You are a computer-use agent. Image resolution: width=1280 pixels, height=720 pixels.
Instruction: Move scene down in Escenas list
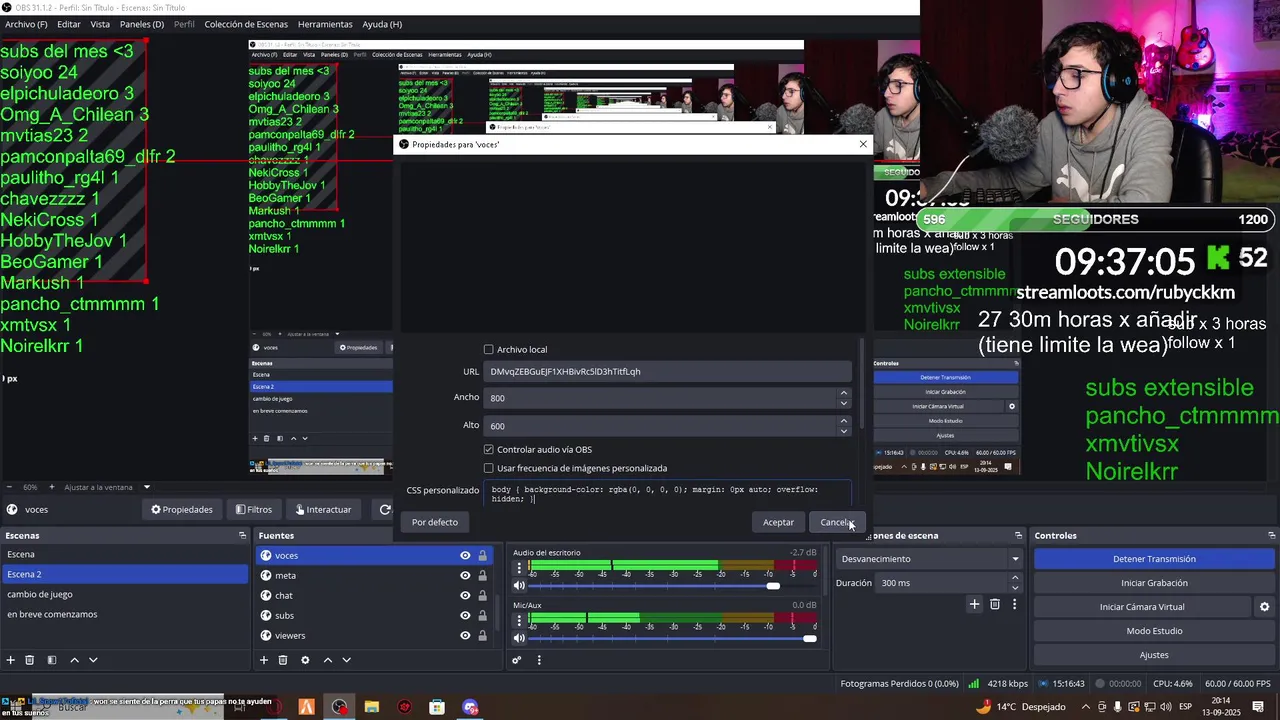pos(93,660)
